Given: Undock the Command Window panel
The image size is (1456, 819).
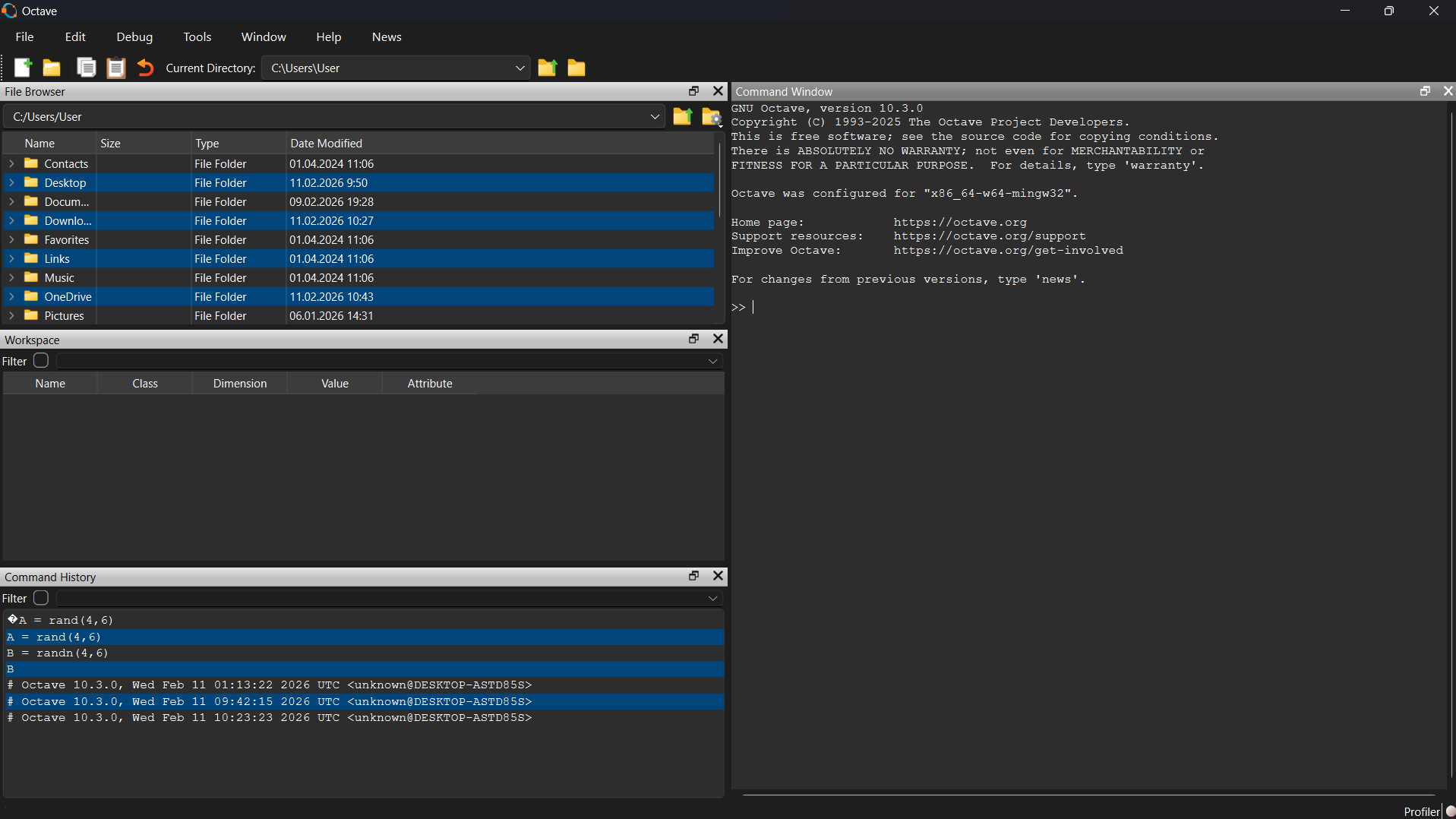Looking at the screenshot, I should [1425, 91].
